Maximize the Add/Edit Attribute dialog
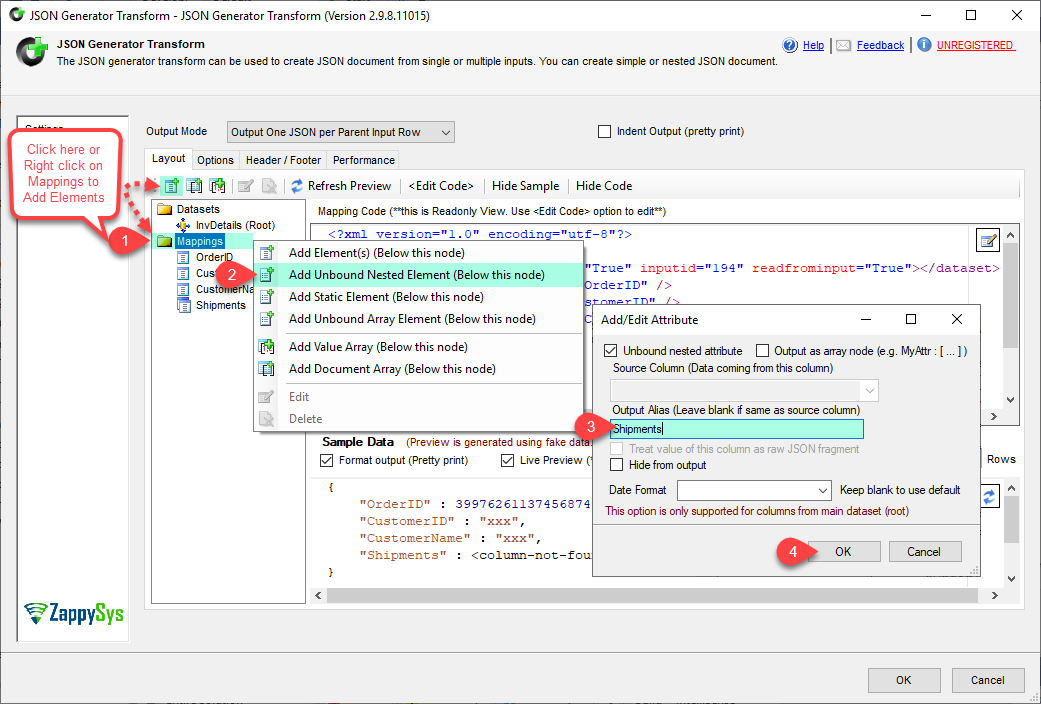The width and height of the screenshot is (1041, 704). click(911, 319)
